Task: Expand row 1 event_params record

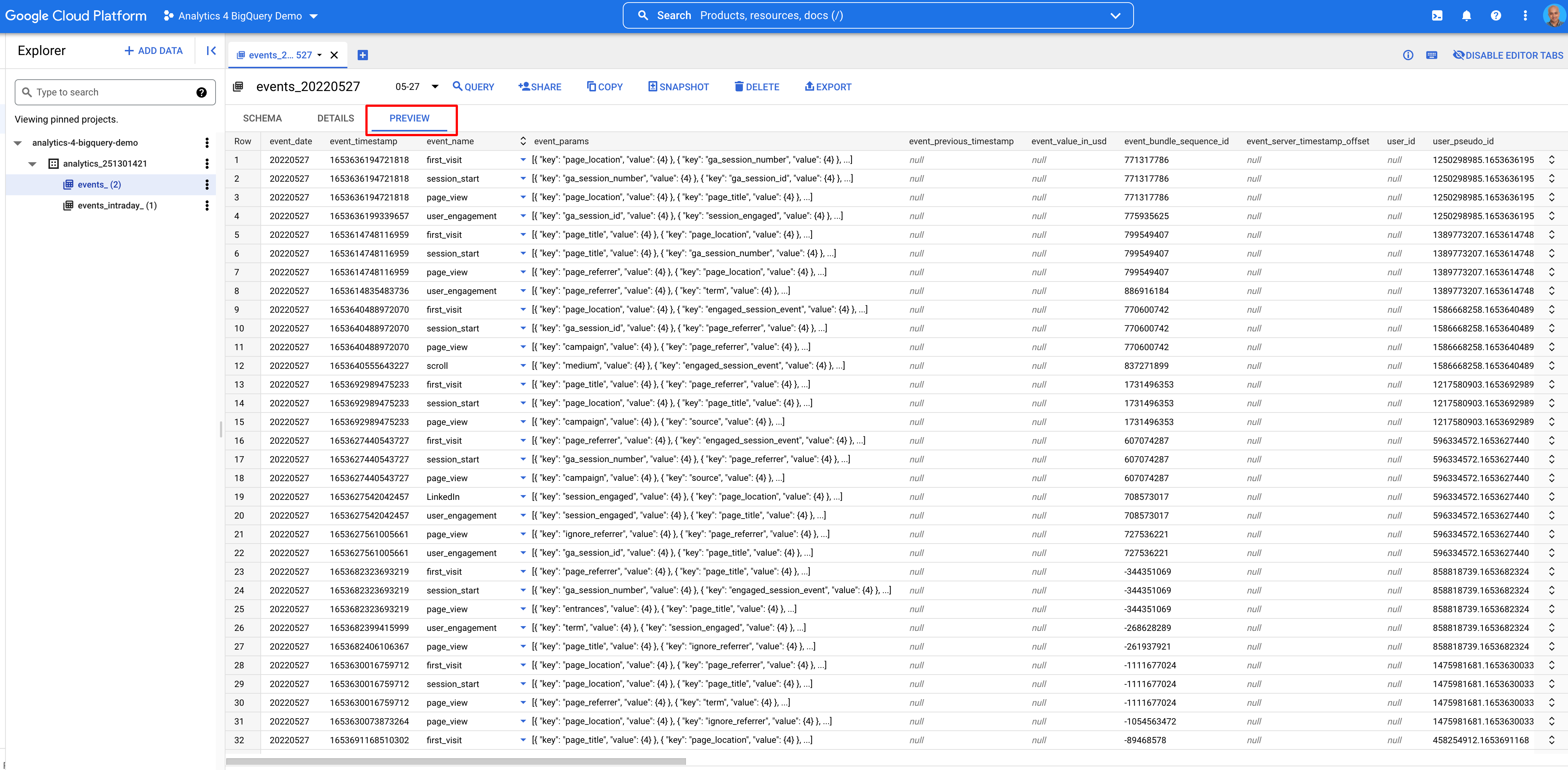Action: 523,160
